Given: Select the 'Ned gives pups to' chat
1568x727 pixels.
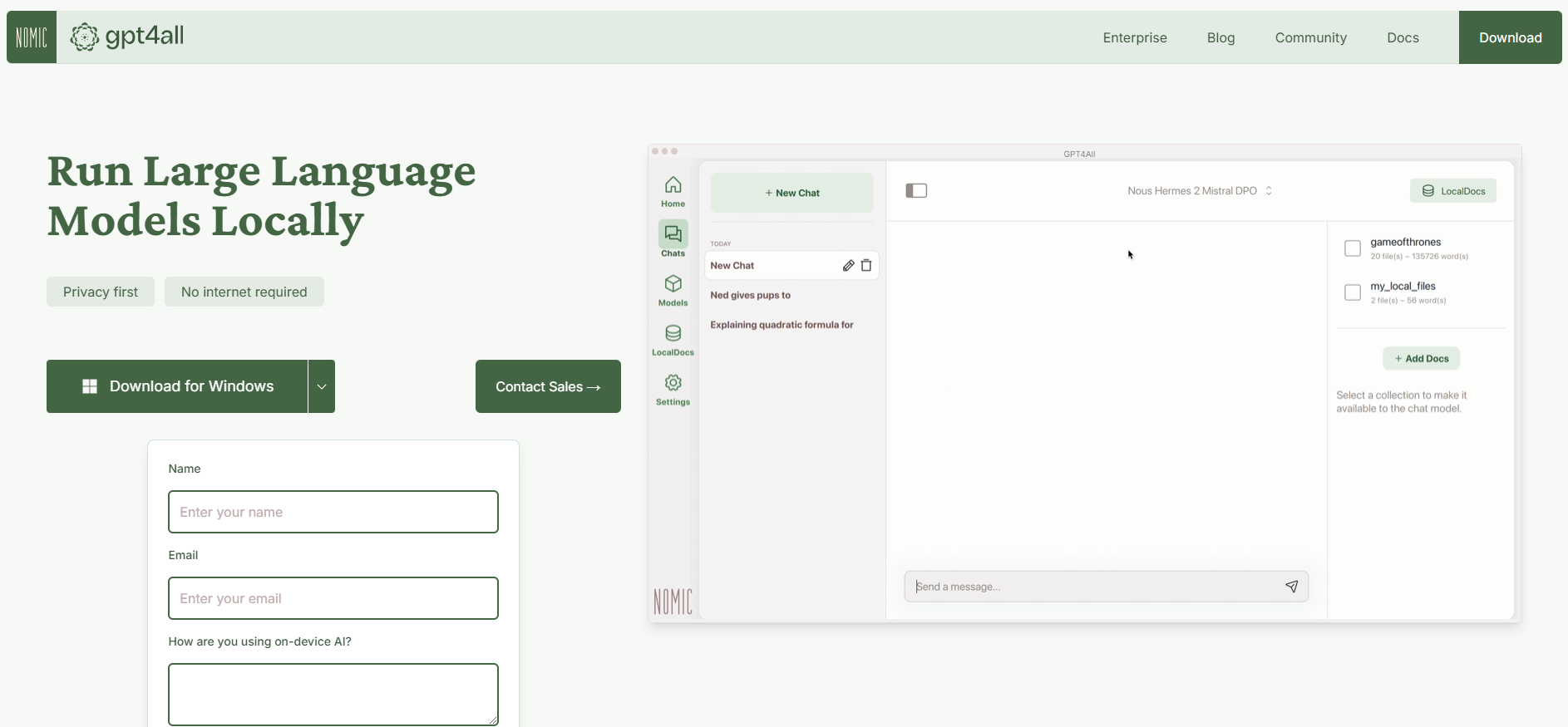Looking at the screenshot, I should [x=751, y=296].
